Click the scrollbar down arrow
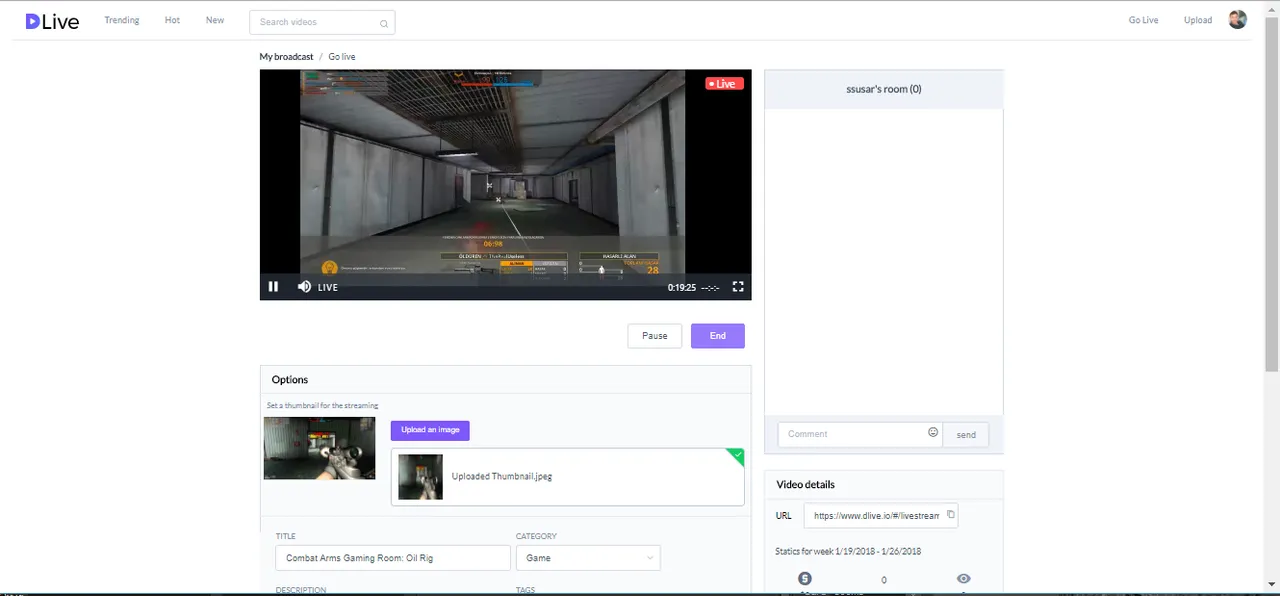The height and width of the screenshot is (596, 1280). [x=1273, y=584]
